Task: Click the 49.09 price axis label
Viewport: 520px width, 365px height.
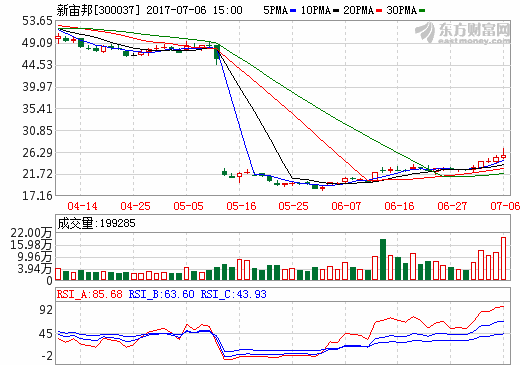Action: click(x=37, y=43)
